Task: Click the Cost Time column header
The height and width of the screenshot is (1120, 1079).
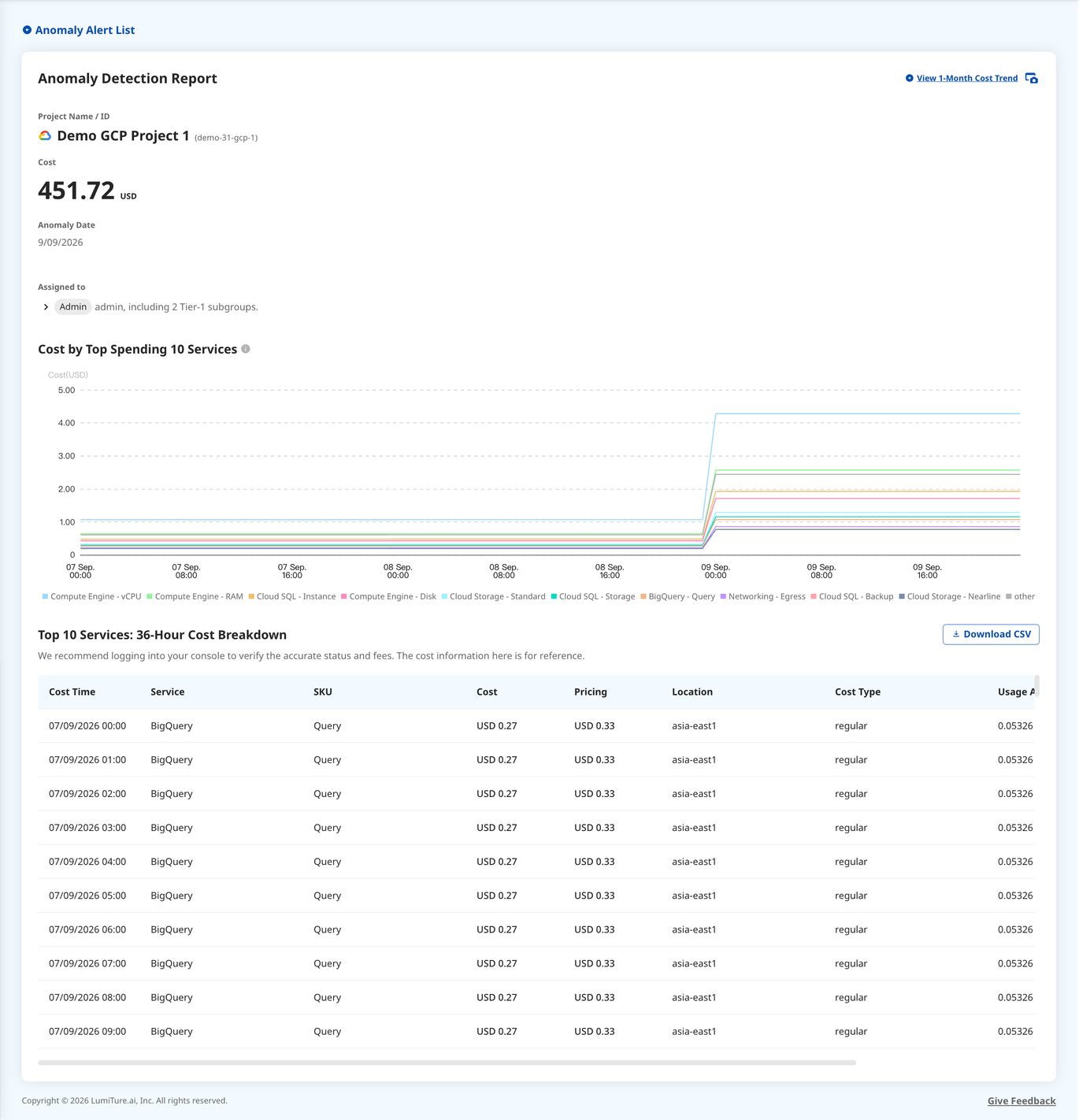Action: pos(72,692)
